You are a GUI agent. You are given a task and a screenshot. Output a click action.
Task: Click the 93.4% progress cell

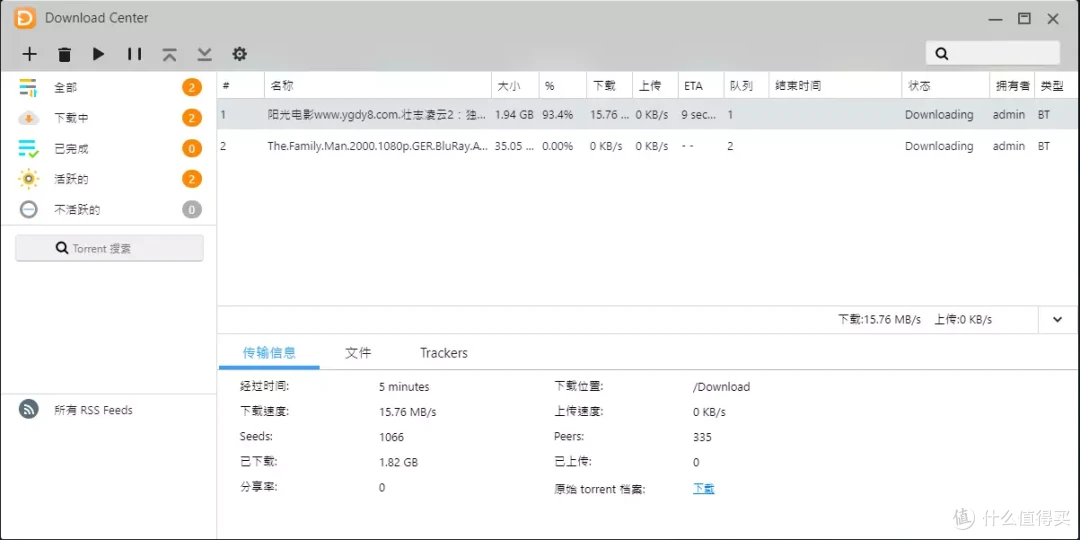click(x=558, y=115)
